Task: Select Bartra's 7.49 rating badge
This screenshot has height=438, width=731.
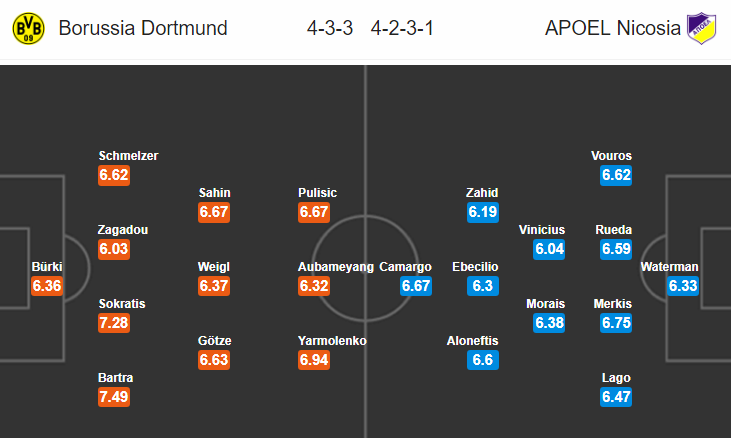Action: (x=114, y=397)
